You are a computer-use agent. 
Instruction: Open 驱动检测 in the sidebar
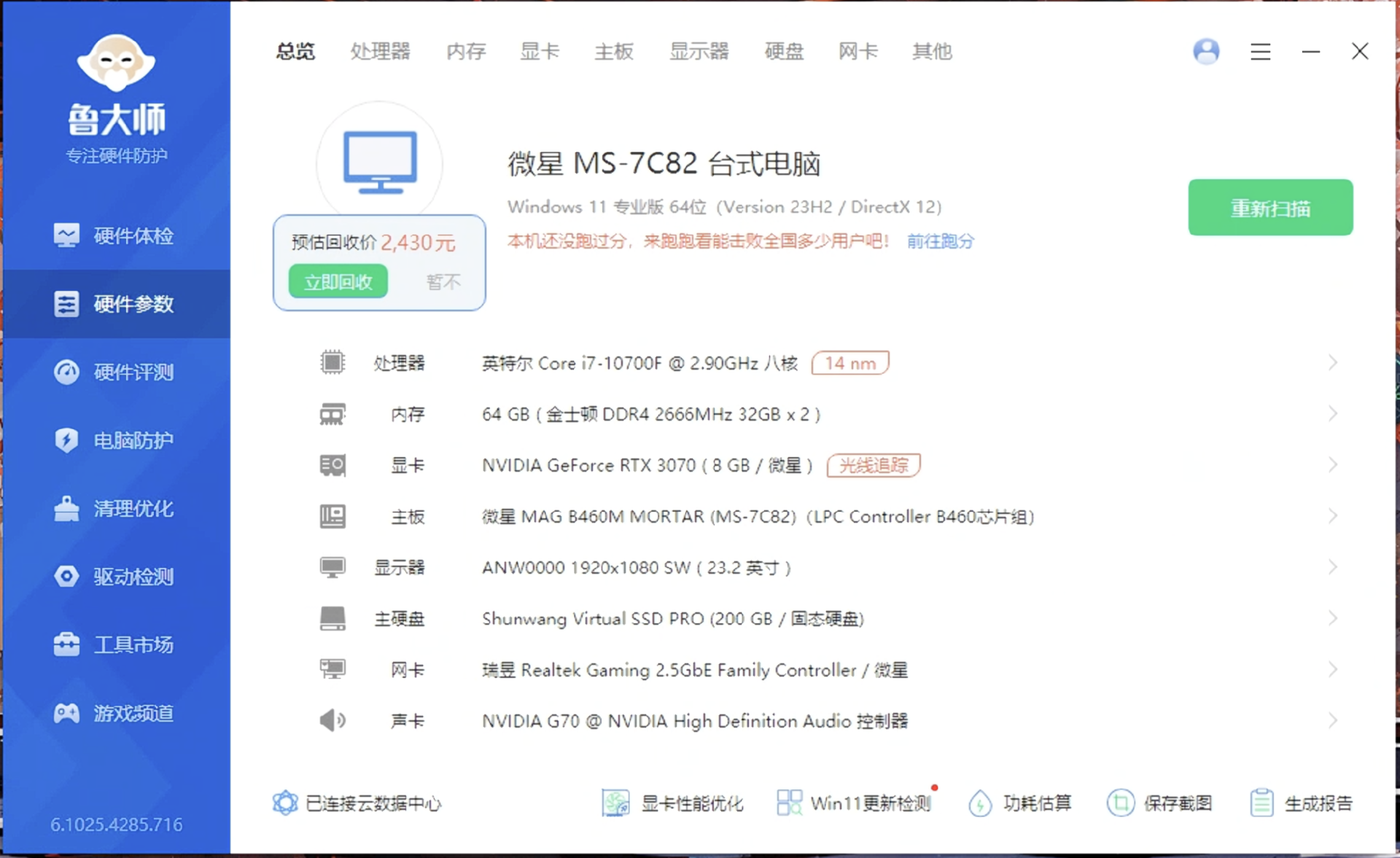115,577
